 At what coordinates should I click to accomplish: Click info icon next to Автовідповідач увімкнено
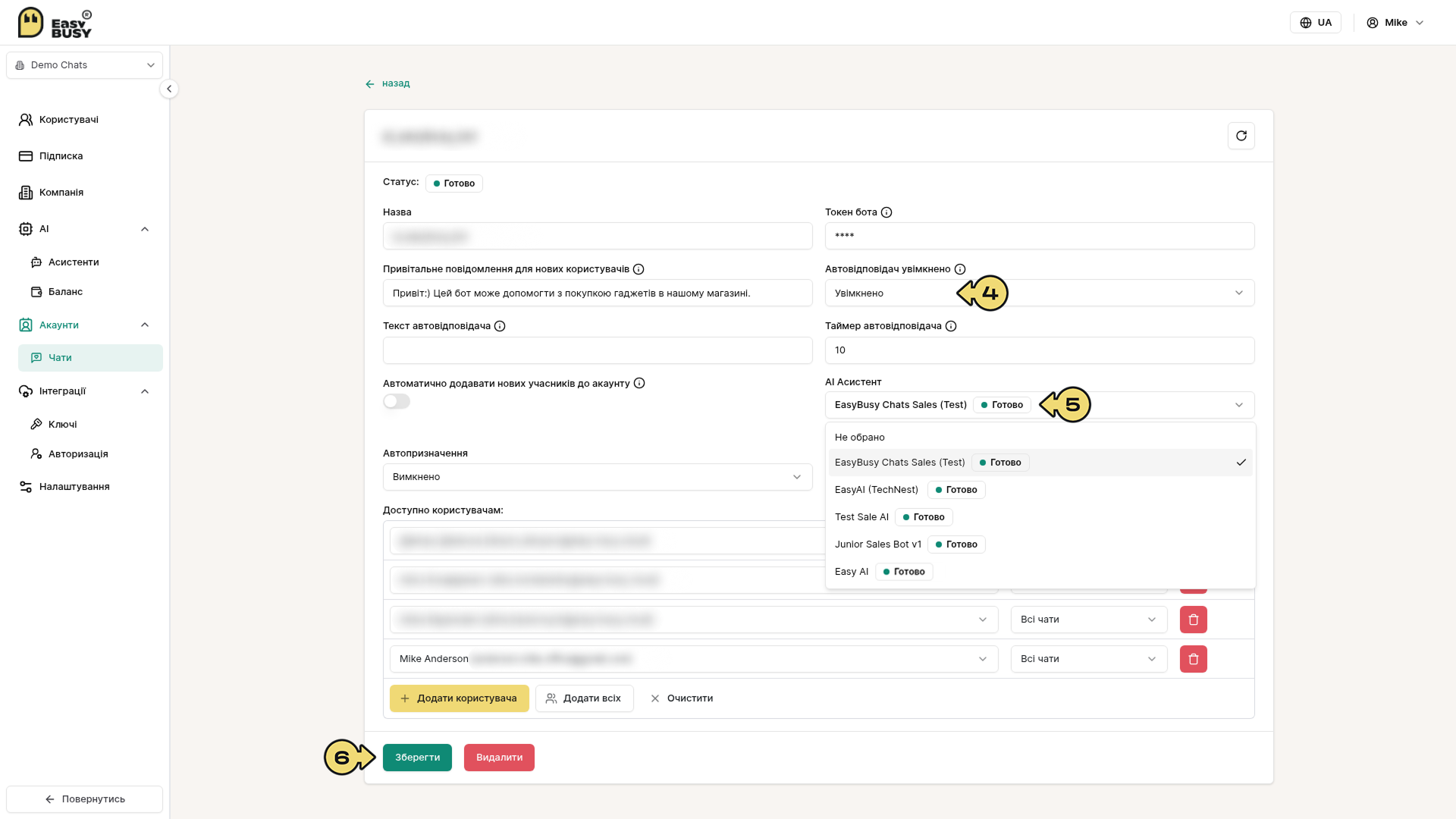coord(960,269)
